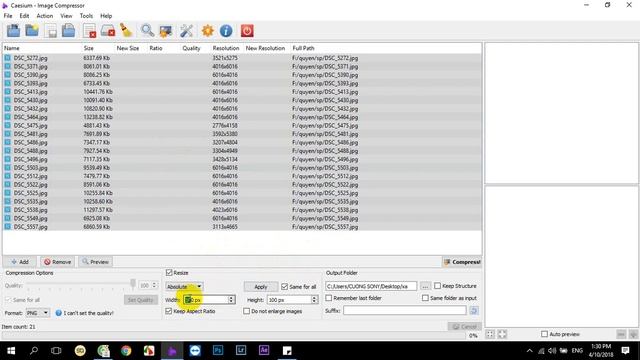Click the Apply resize button
Viewport: 640px width, 360px height.
260,287
